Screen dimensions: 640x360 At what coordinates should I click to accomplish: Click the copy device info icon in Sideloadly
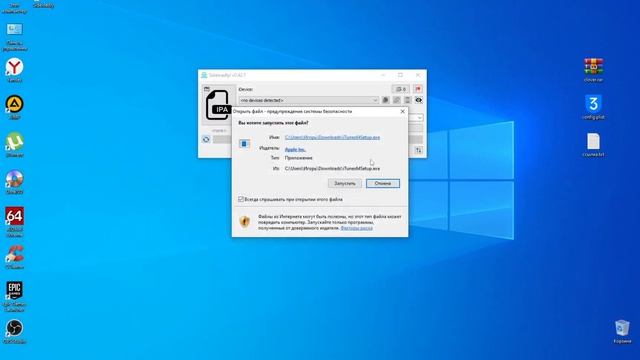point(385,100)
